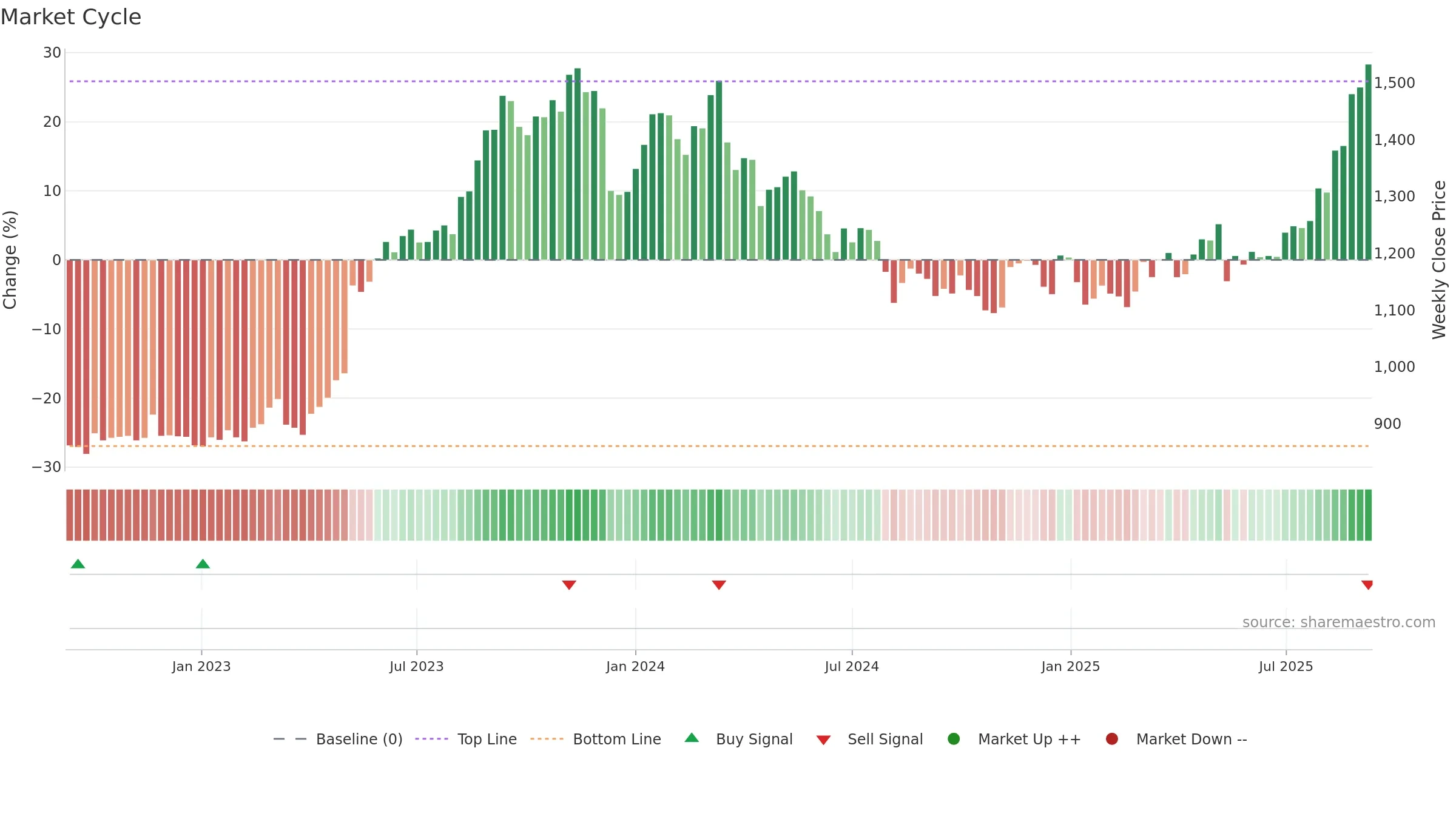Click the orange dotted Bottom Line legend swatch
Image resolution: width=1456 pixels, height=819 pixels.
(547, 739)
